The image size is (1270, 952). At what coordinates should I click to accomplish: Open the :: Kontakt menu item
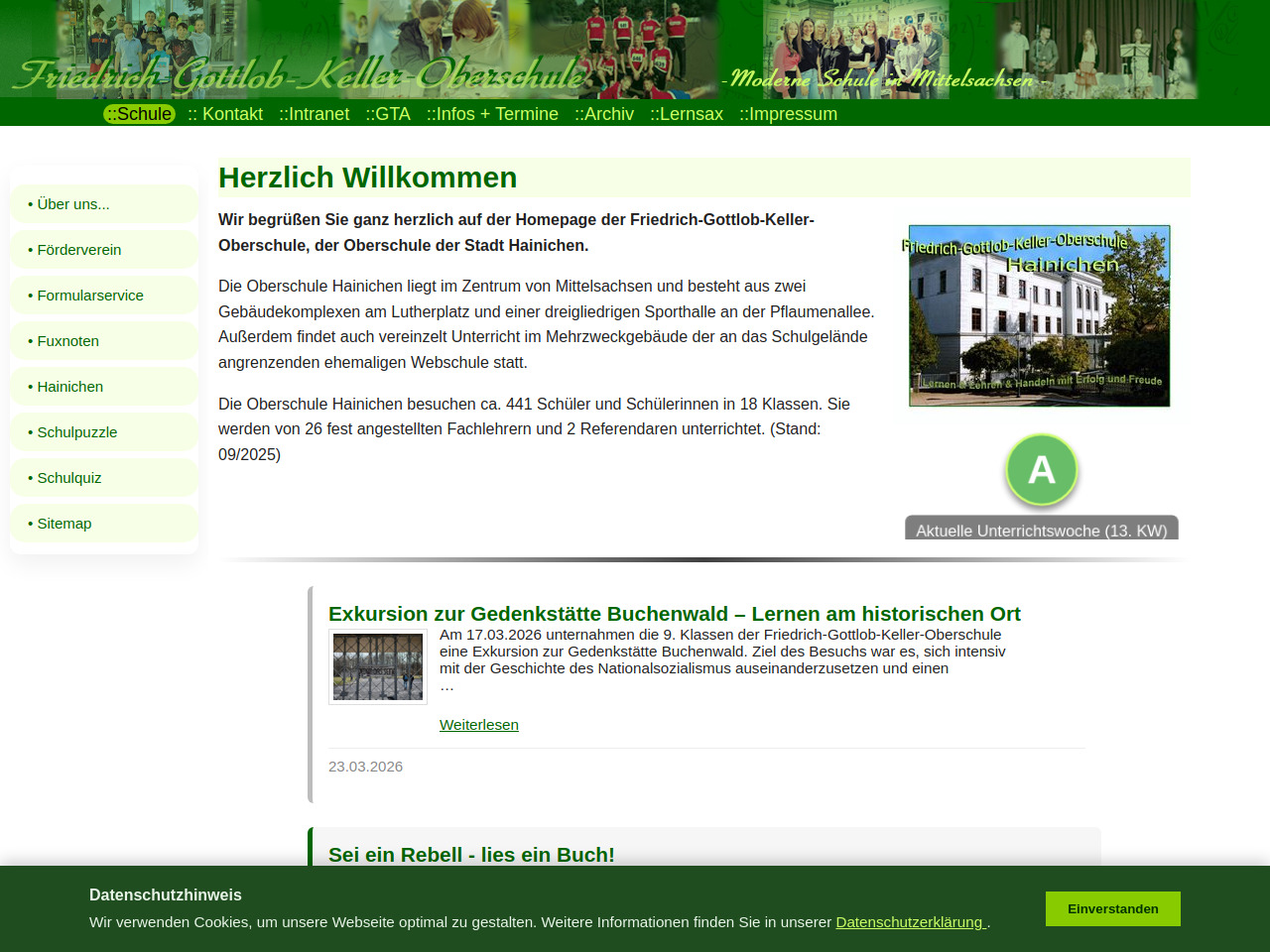(x=225, y=114)
